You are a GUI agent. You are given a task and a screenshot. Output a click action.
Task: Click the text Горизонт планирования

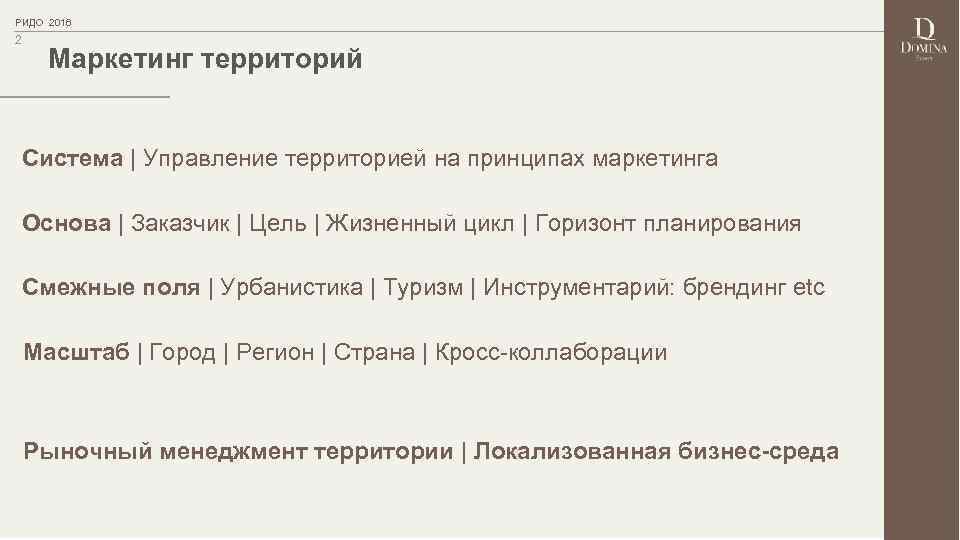668,223
